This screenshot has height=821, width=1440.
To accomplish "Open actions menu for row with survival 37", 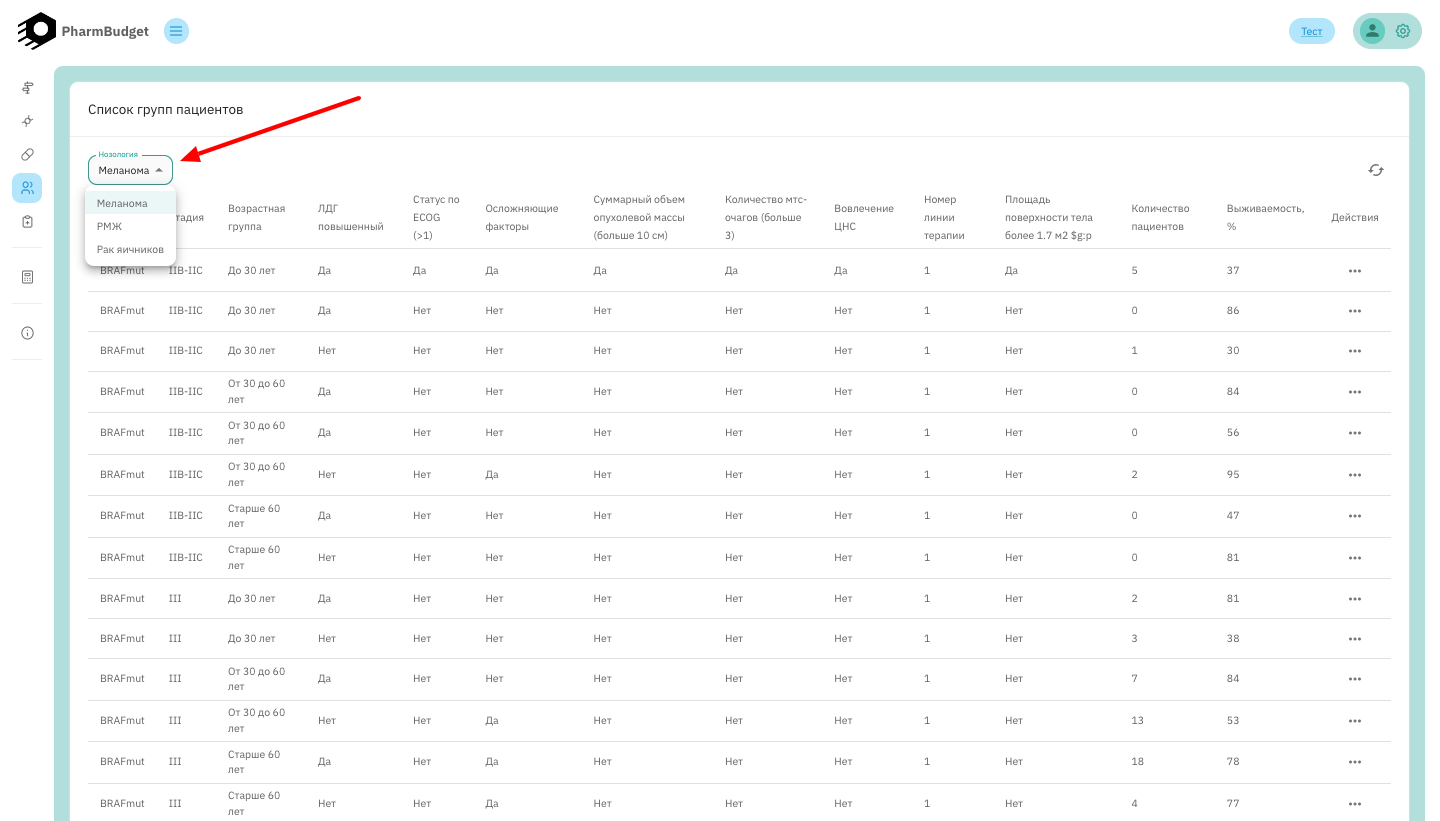I will point(1355,271).
